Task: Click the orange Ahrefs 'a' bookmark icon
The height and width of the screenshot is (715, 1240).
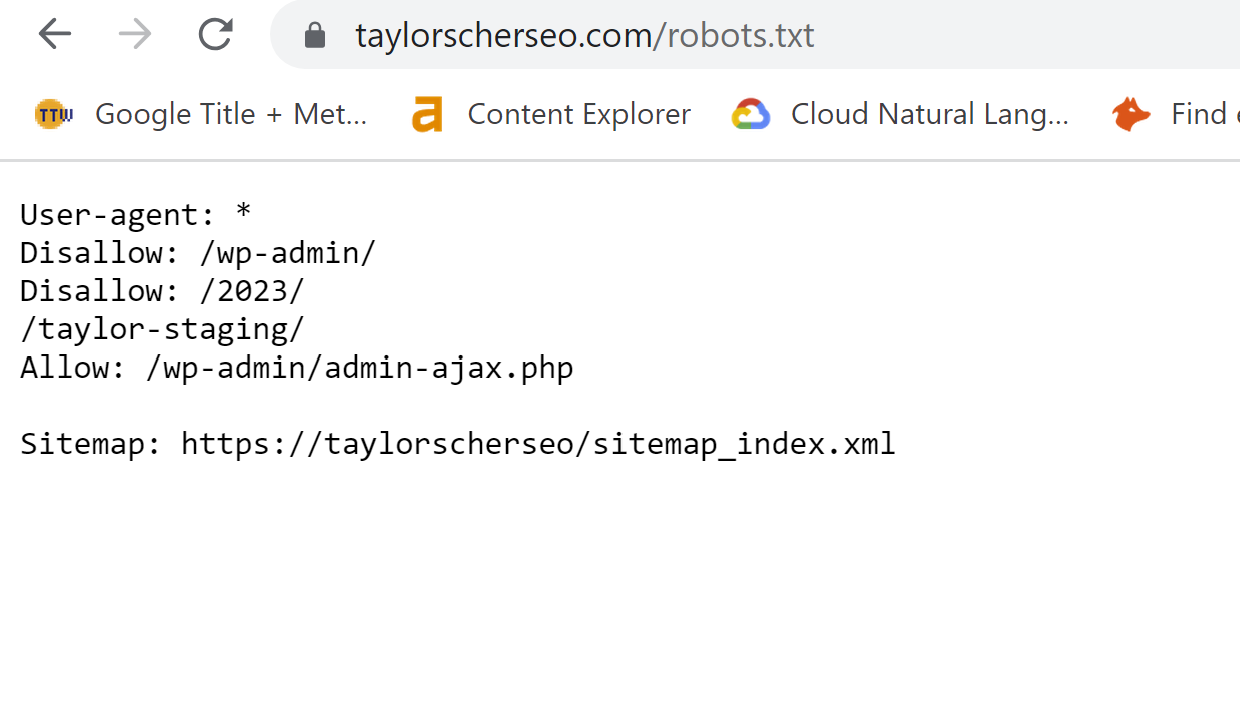Action: pyautogui.click(x=427, y=114)
